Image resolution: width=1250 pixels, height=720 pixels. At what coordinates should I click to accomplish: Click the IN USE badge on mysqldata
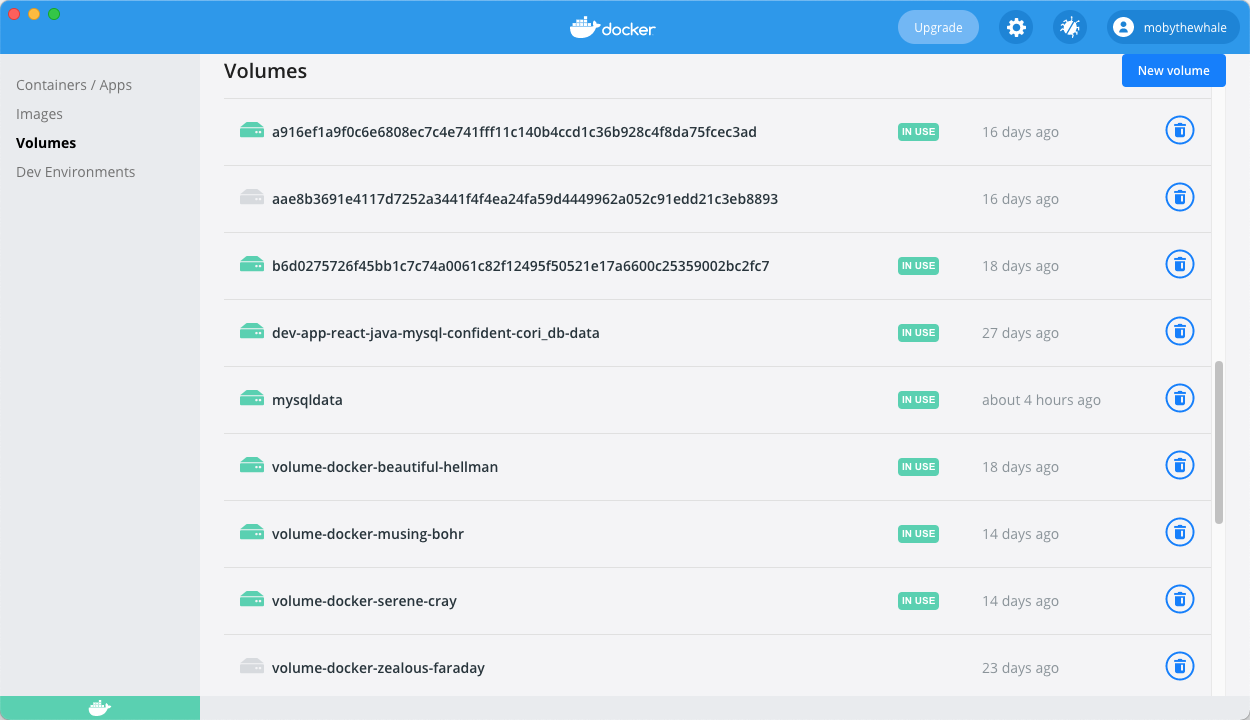click(918, 400)
